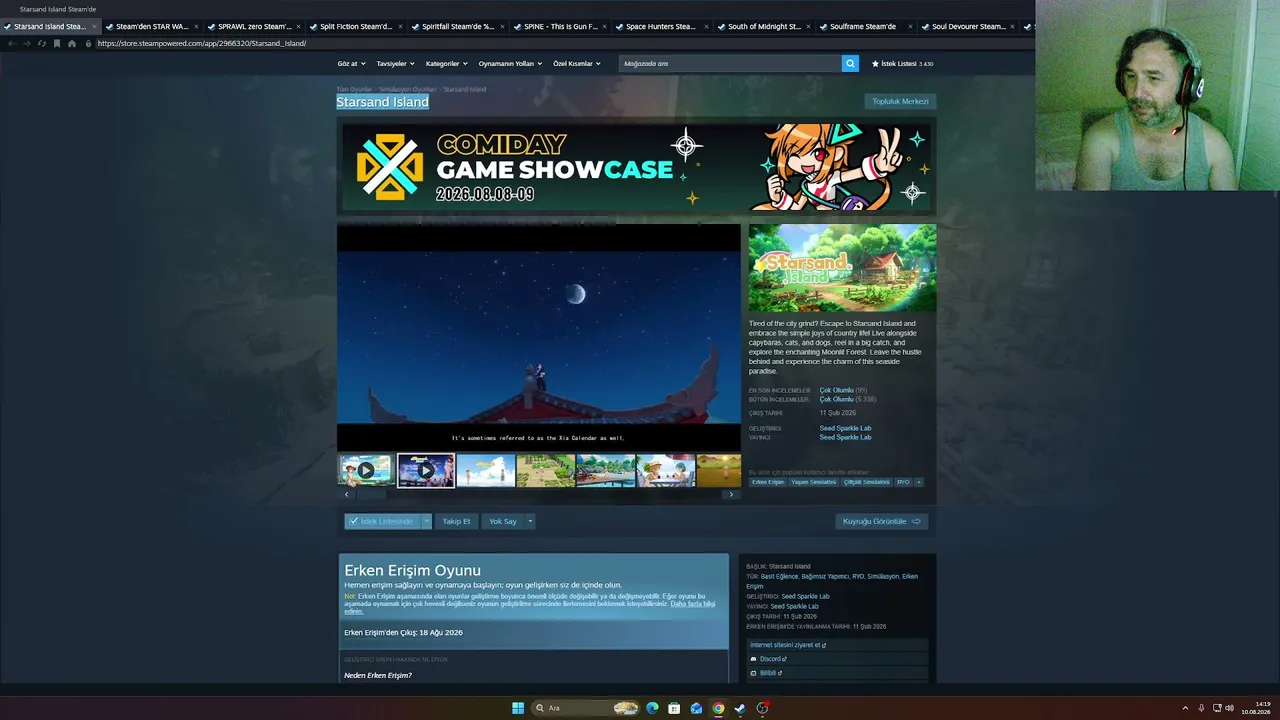
Task: Click the RYO tag
Action: click(x=903, y=482)
